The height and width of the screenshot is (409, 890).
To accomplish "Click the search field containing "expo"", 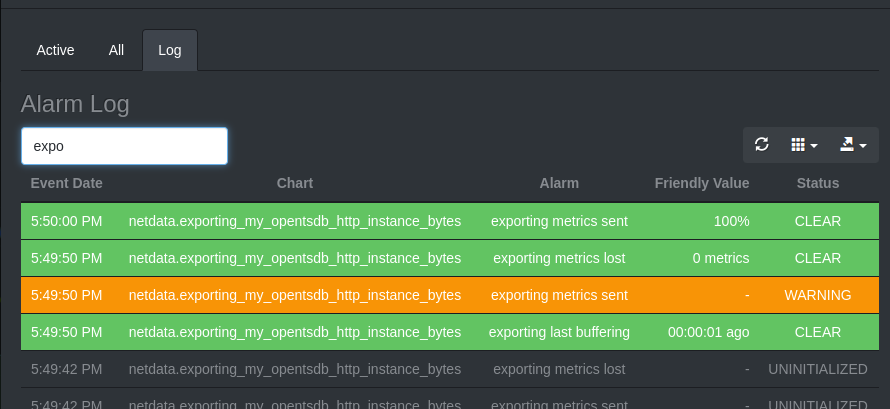I will 124,146.
